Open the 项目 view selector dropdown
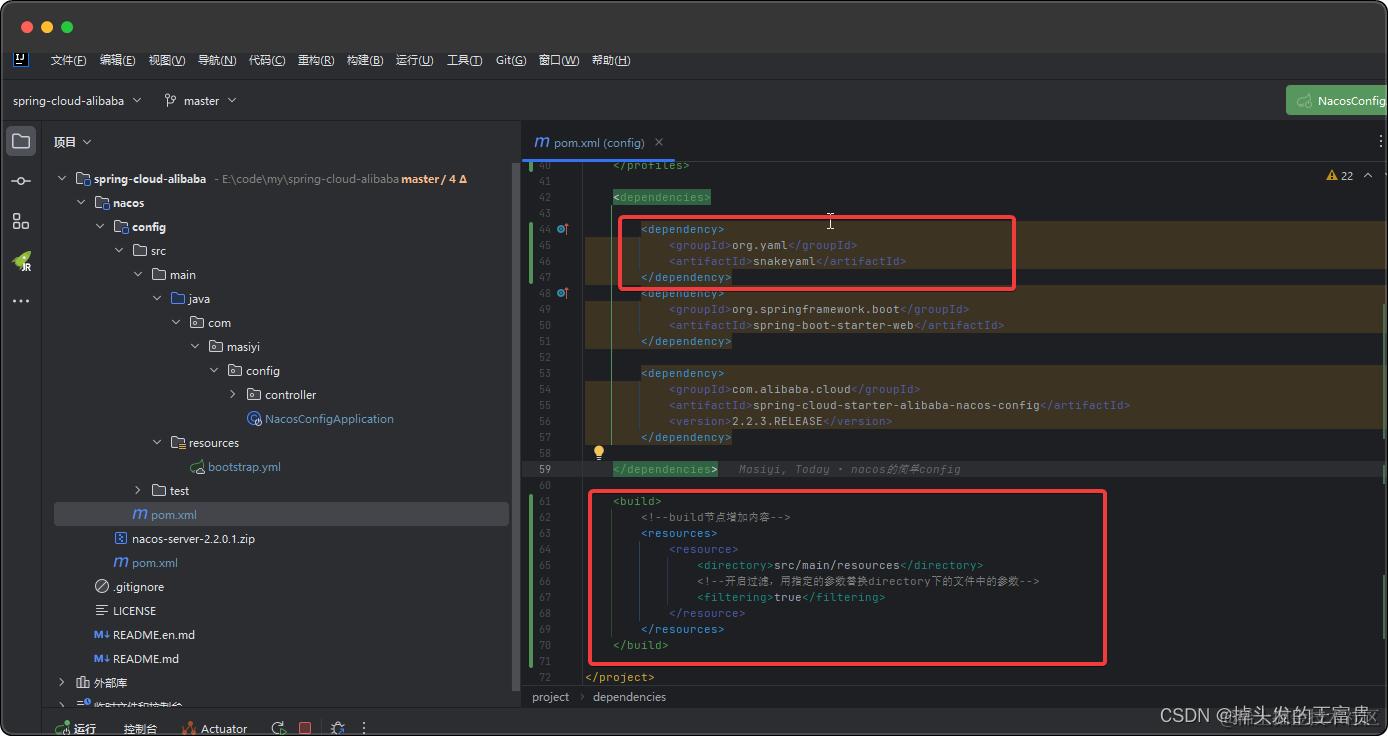This screenshot has height=736, width=1388. point(72,142)
